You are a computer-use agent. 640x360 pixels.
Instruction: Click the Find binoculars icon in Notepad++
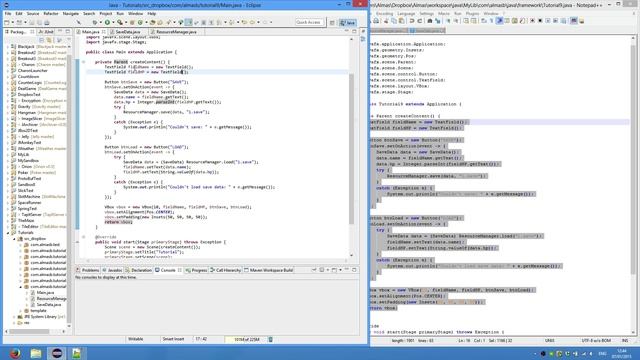[x=430, y=21]
